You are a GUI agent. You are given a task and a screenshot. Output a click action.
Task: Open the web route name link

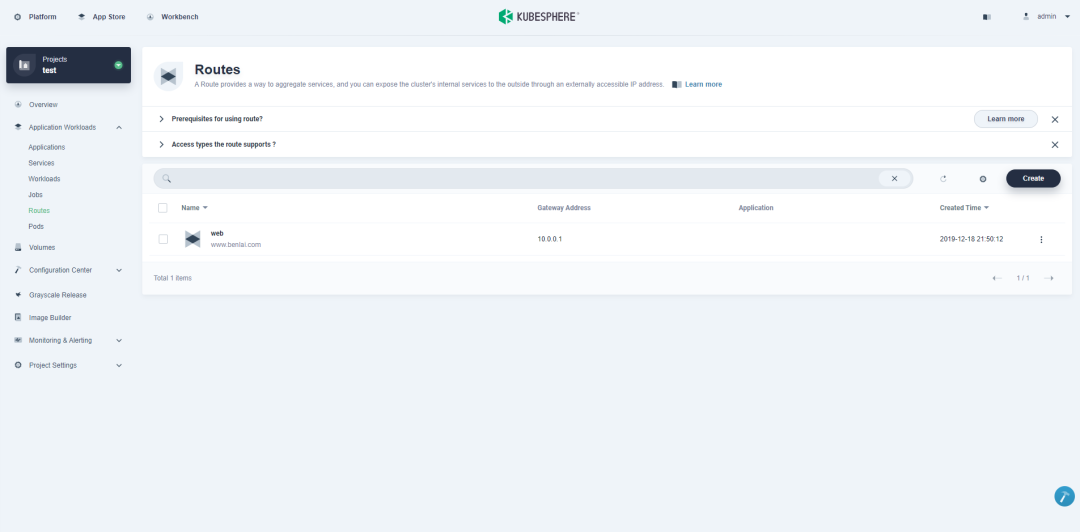(217, 234)
